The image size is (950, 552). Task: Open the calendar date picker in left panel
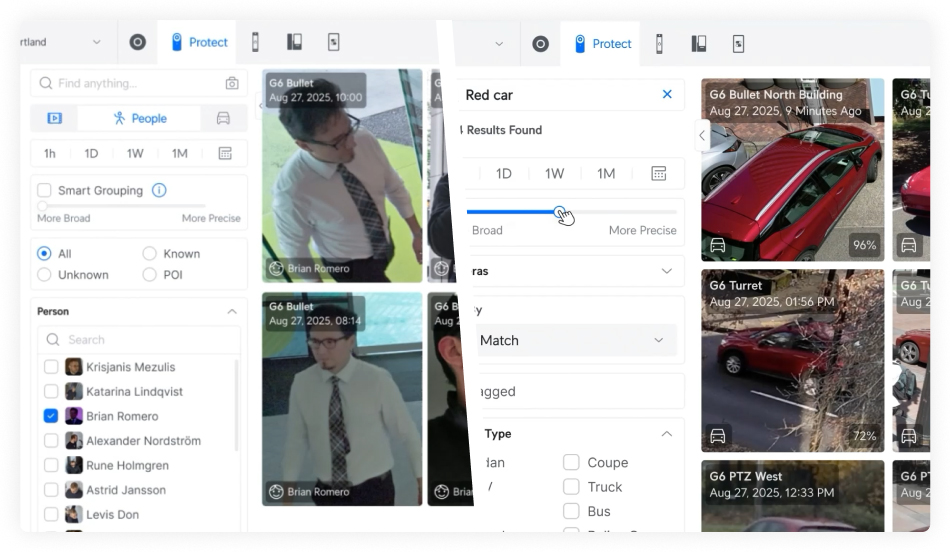225,154
